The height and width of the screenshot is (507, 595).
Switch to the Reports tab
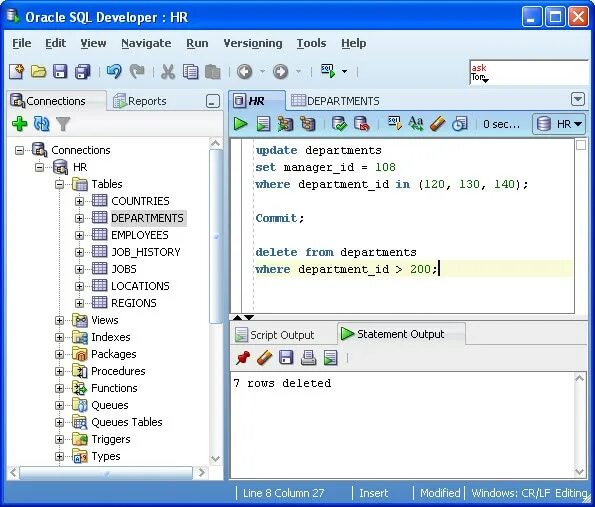[x=140, y=101]
